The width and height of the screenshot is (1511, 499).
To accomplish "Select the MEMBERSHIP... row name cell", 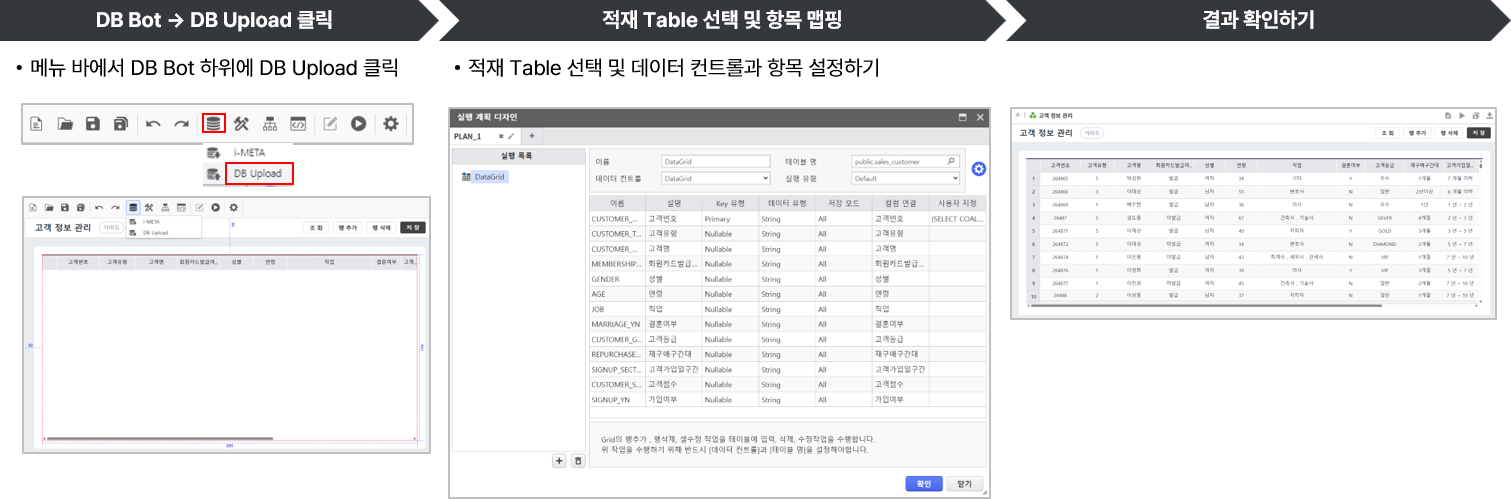I will (616, 263).
